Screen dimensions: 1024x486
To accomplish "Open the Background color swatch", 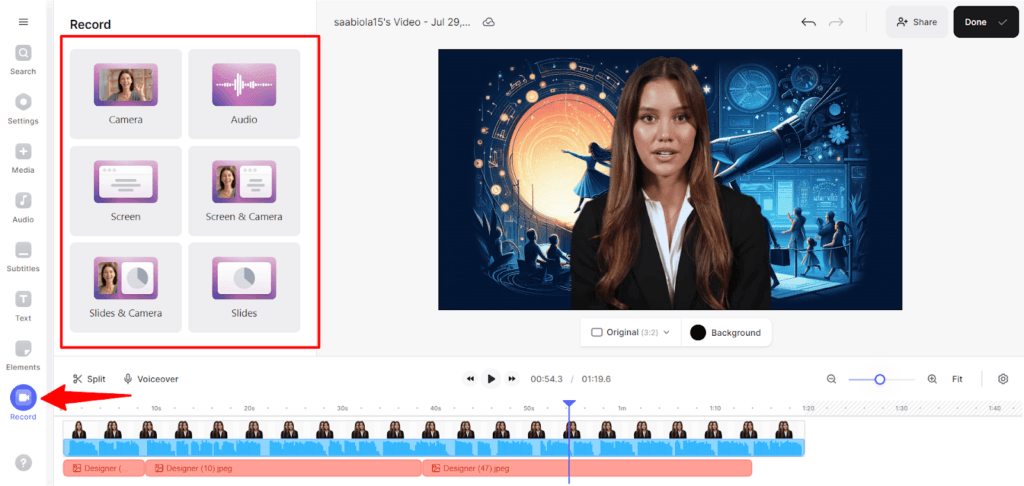I will (x=698, y=332).
